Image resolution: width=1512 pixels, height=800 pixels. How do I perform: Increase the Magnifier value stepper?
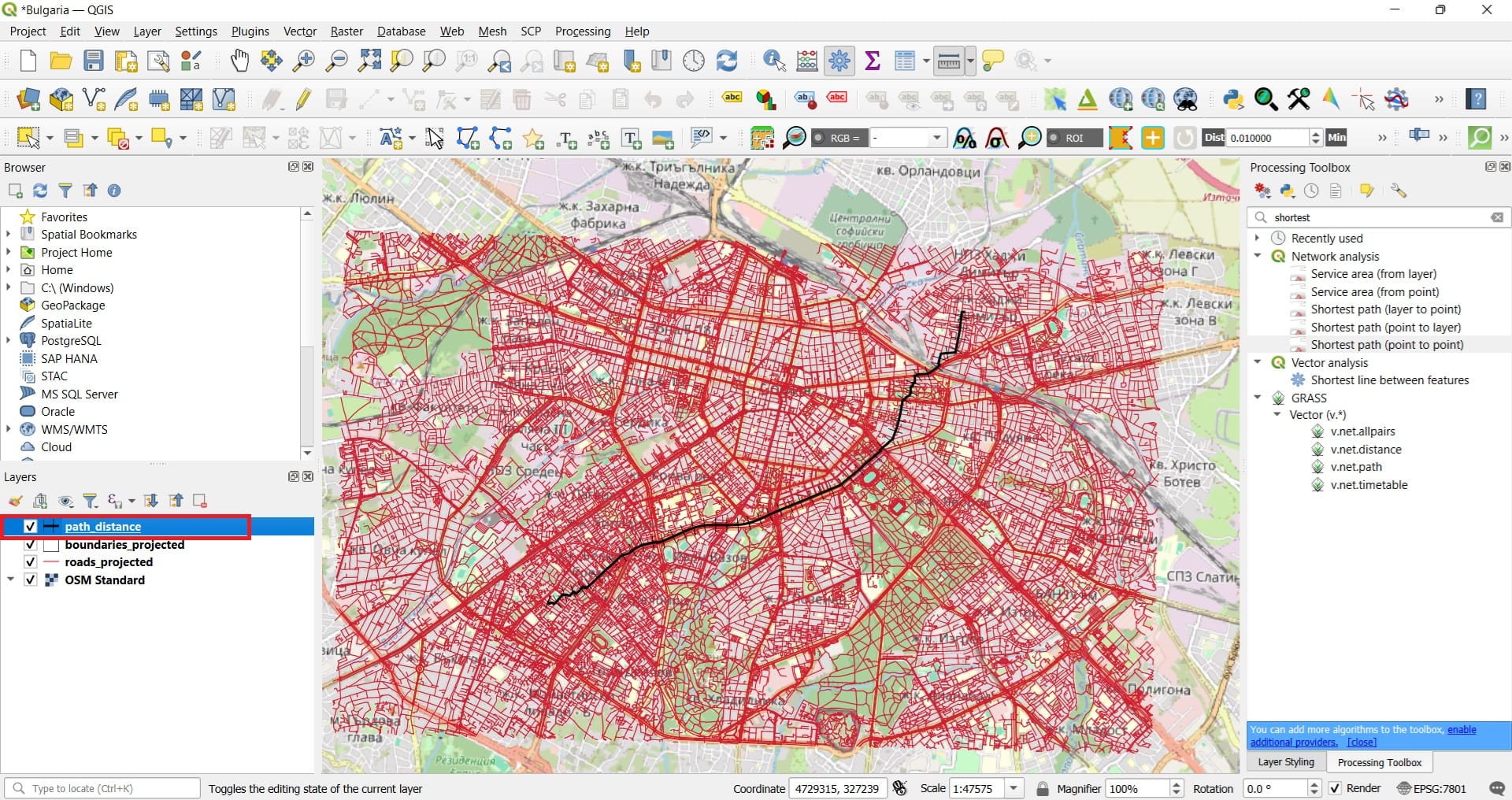[1177, 784]
